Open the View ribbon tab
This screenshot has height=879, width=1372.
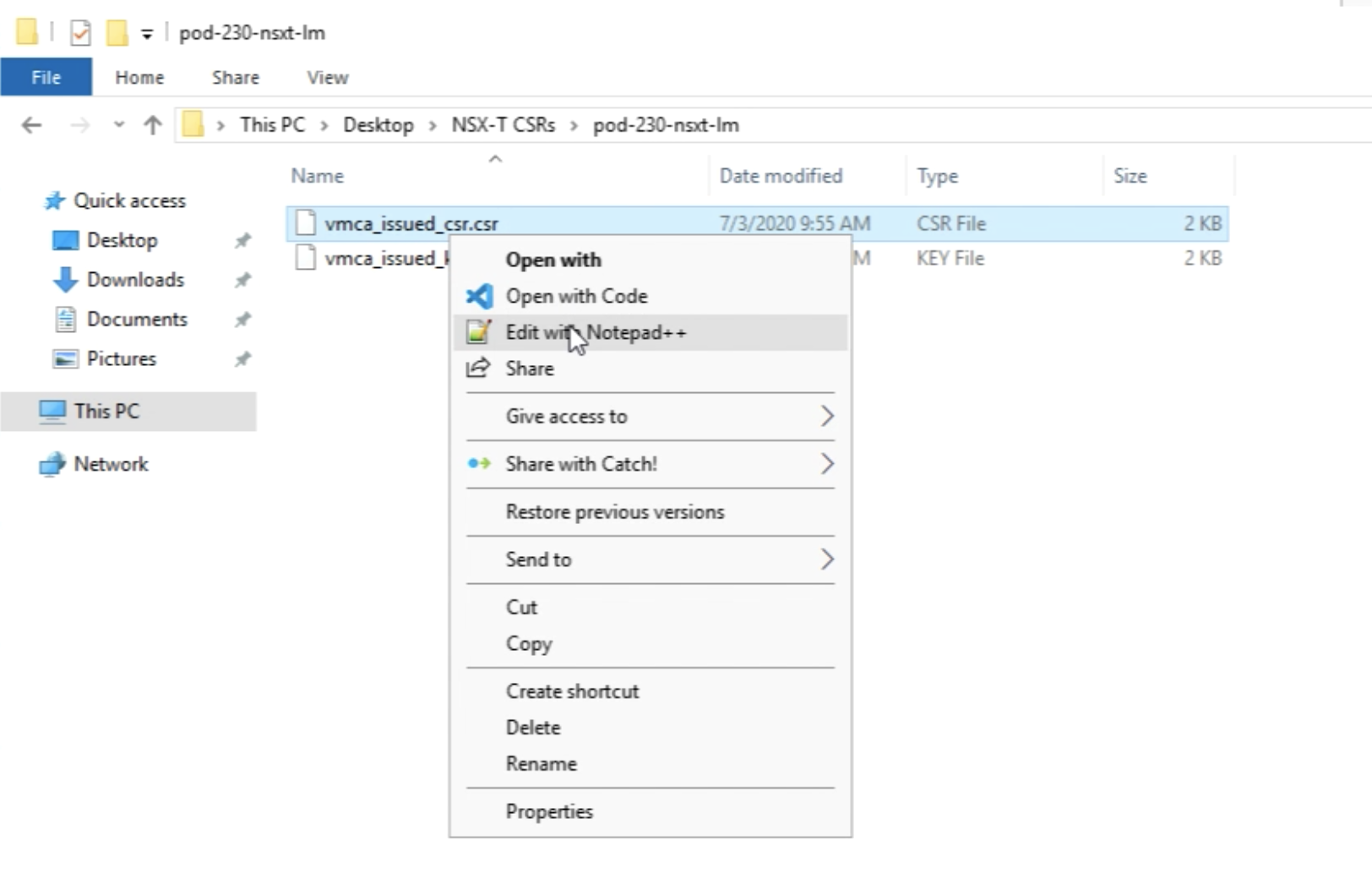327,78
